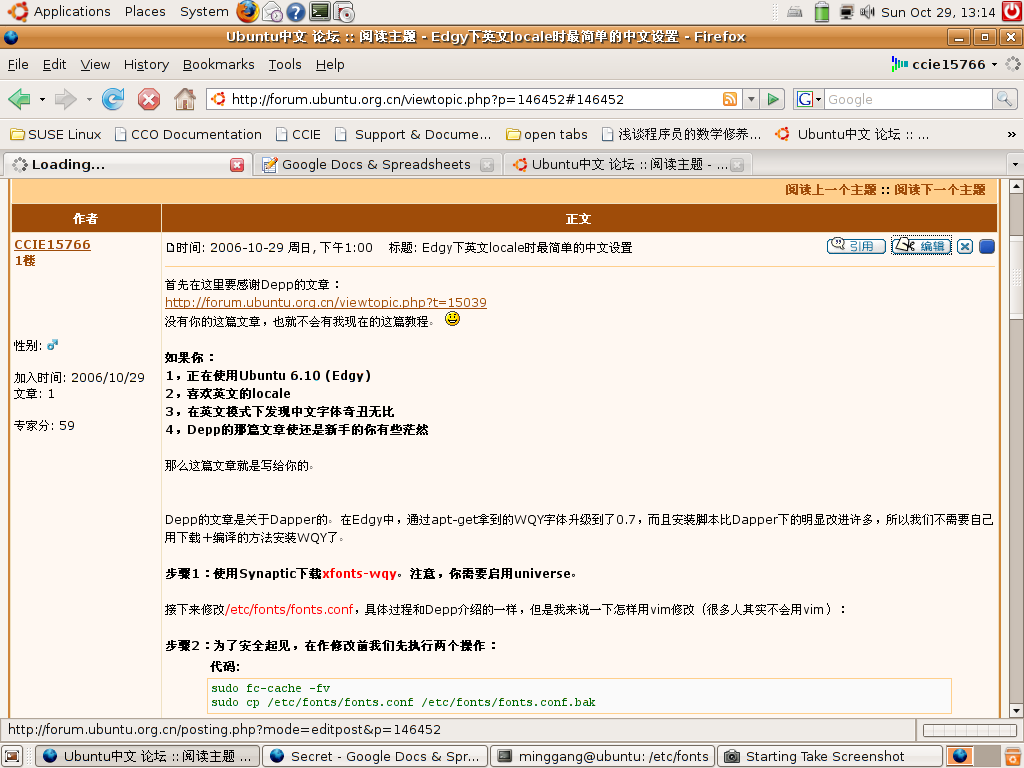Image resolution: width=1024 pixels, height=768 pixels.
Task: Open the open tabs bookmark folder
Action: tap(547, 134)
